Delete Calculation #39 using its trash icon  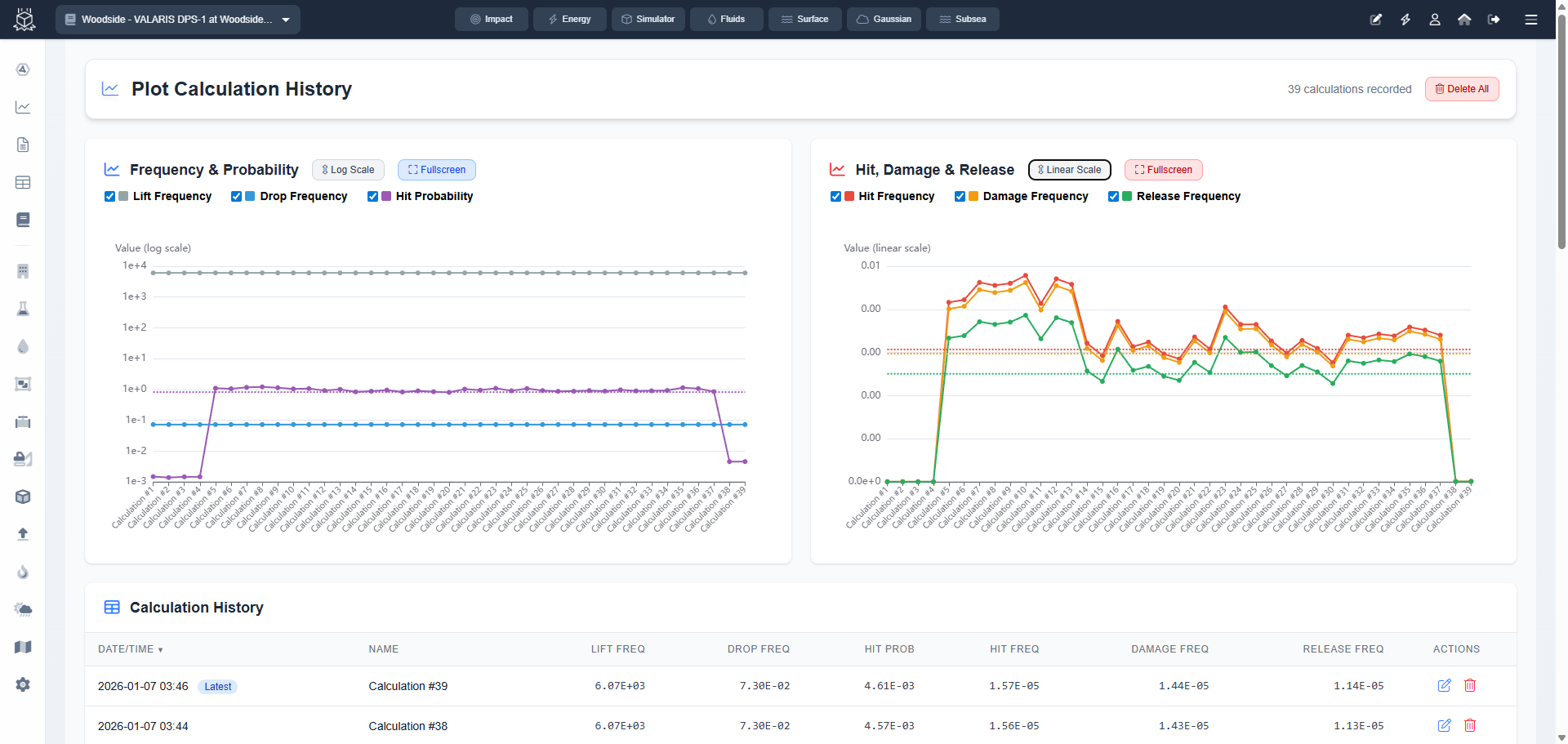pos(1470,685)
